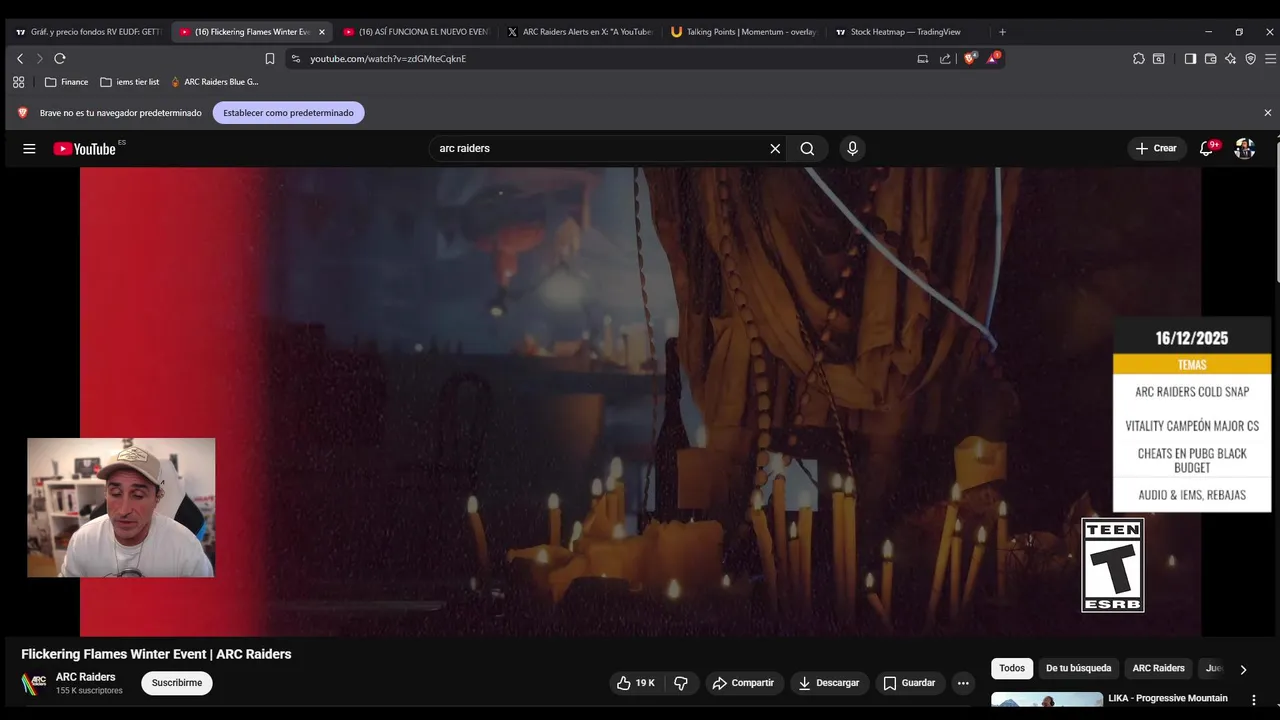Open the LIKA - Progressive Mountain thumbnail
Viewport: 1280px width, 720px height.
[1047, 700]
